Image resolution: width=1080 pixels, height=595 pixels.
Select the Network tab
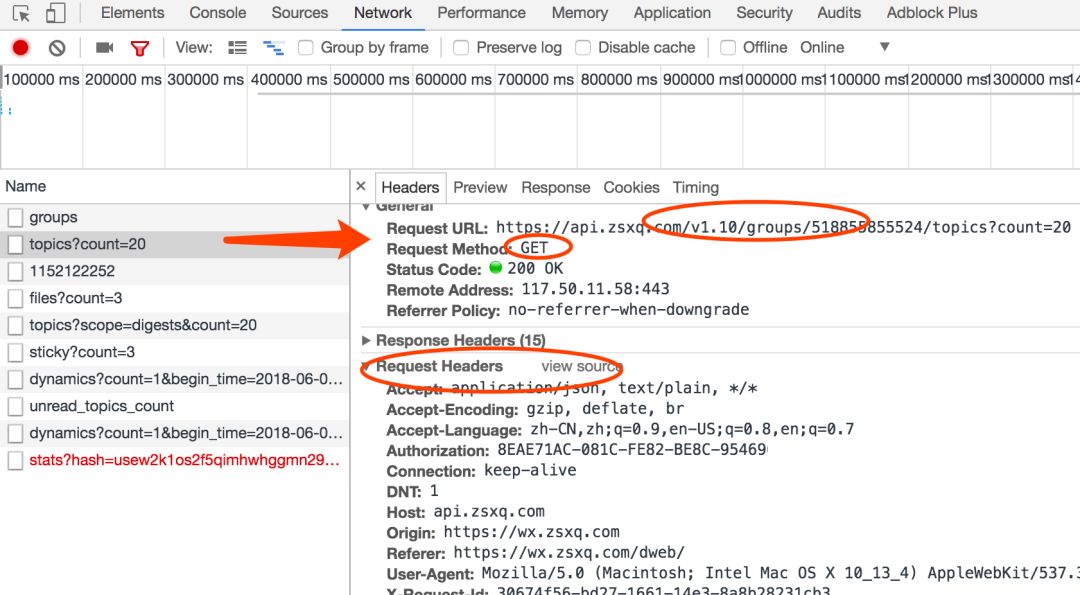(x=383, y=13)
